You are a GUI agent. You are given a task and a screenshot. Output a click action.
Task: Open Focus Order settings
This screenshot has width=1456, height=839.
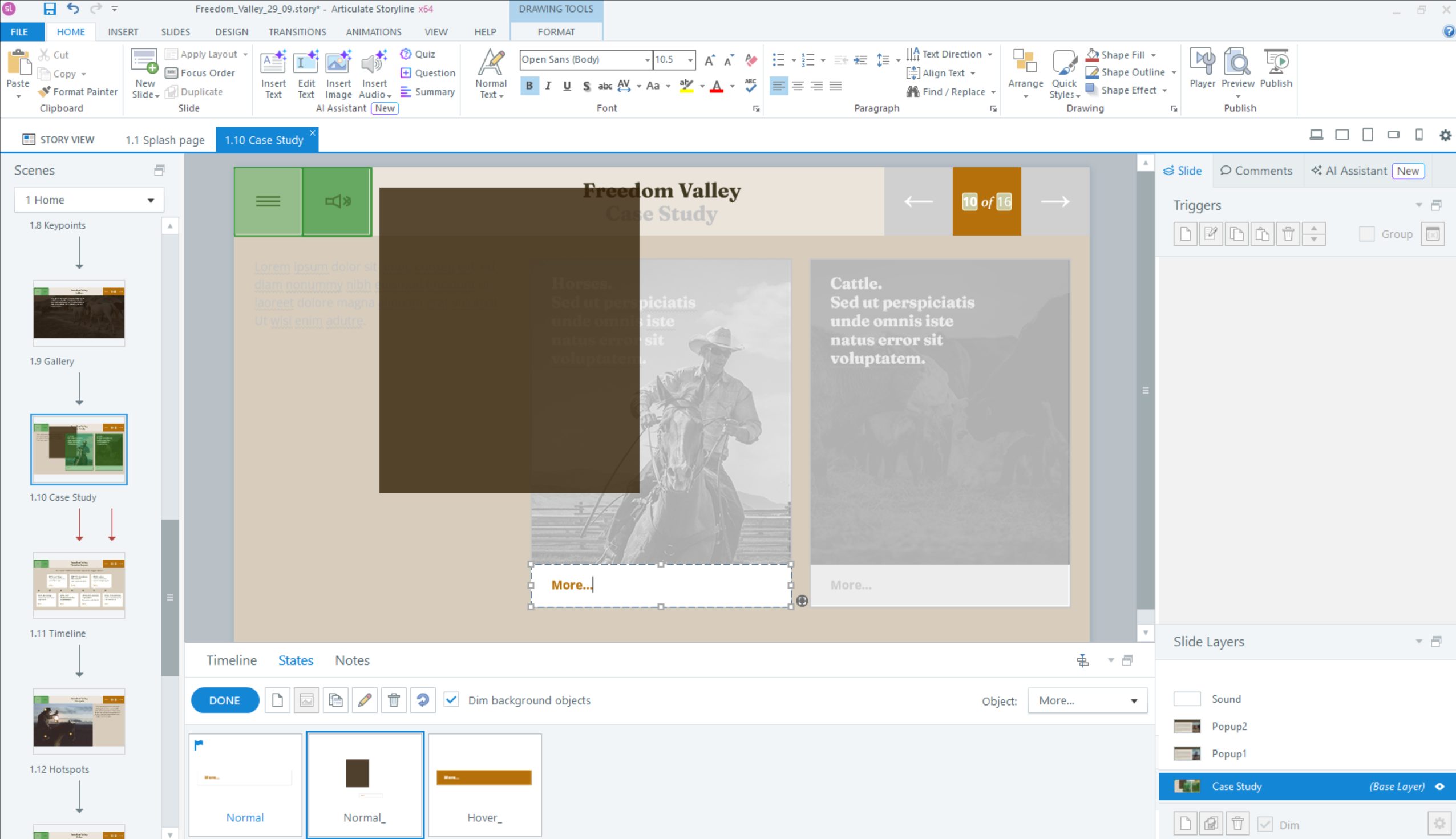[200, 73]
